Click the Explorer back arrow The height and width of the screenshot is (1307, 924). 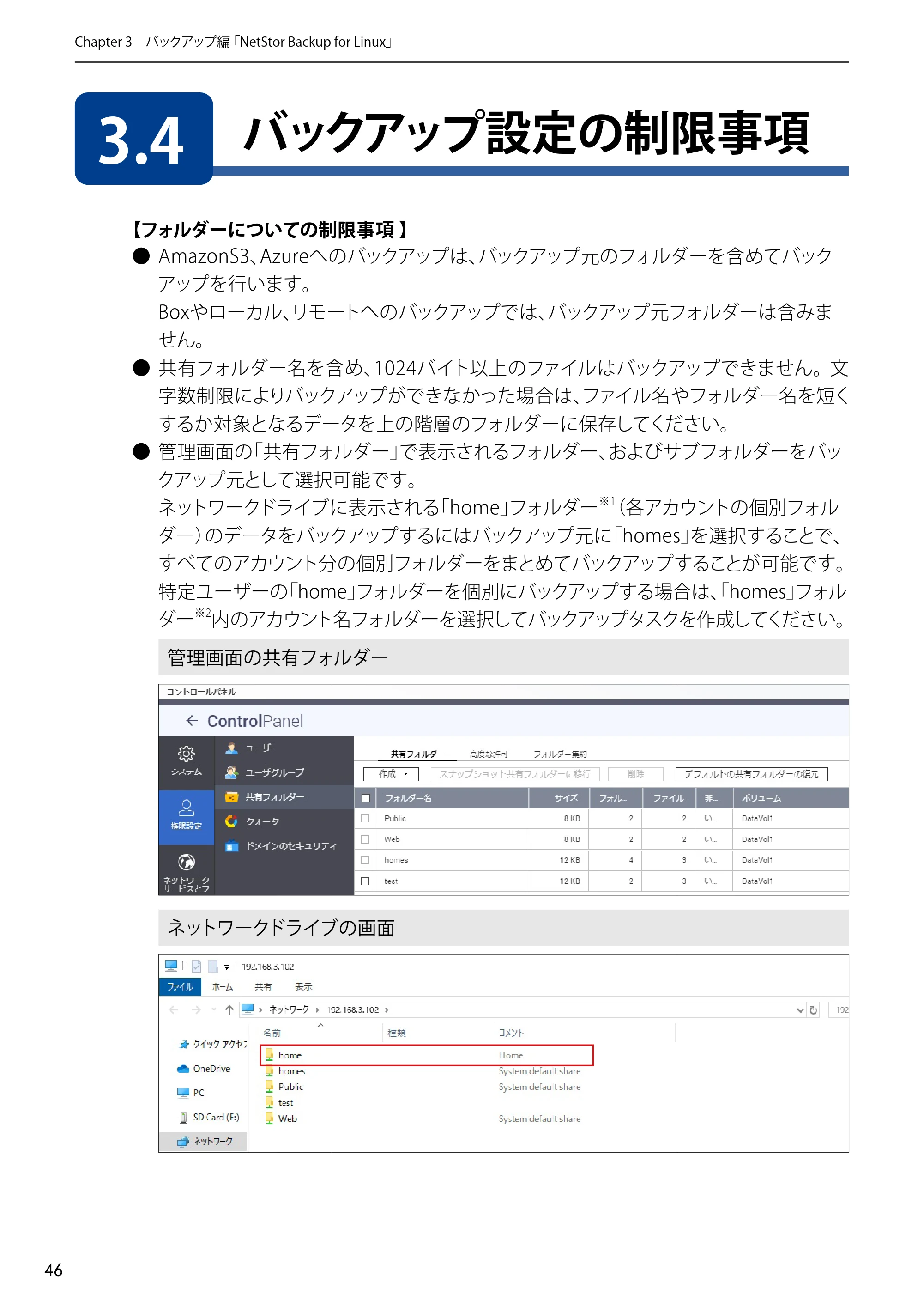click(174, 1010)
